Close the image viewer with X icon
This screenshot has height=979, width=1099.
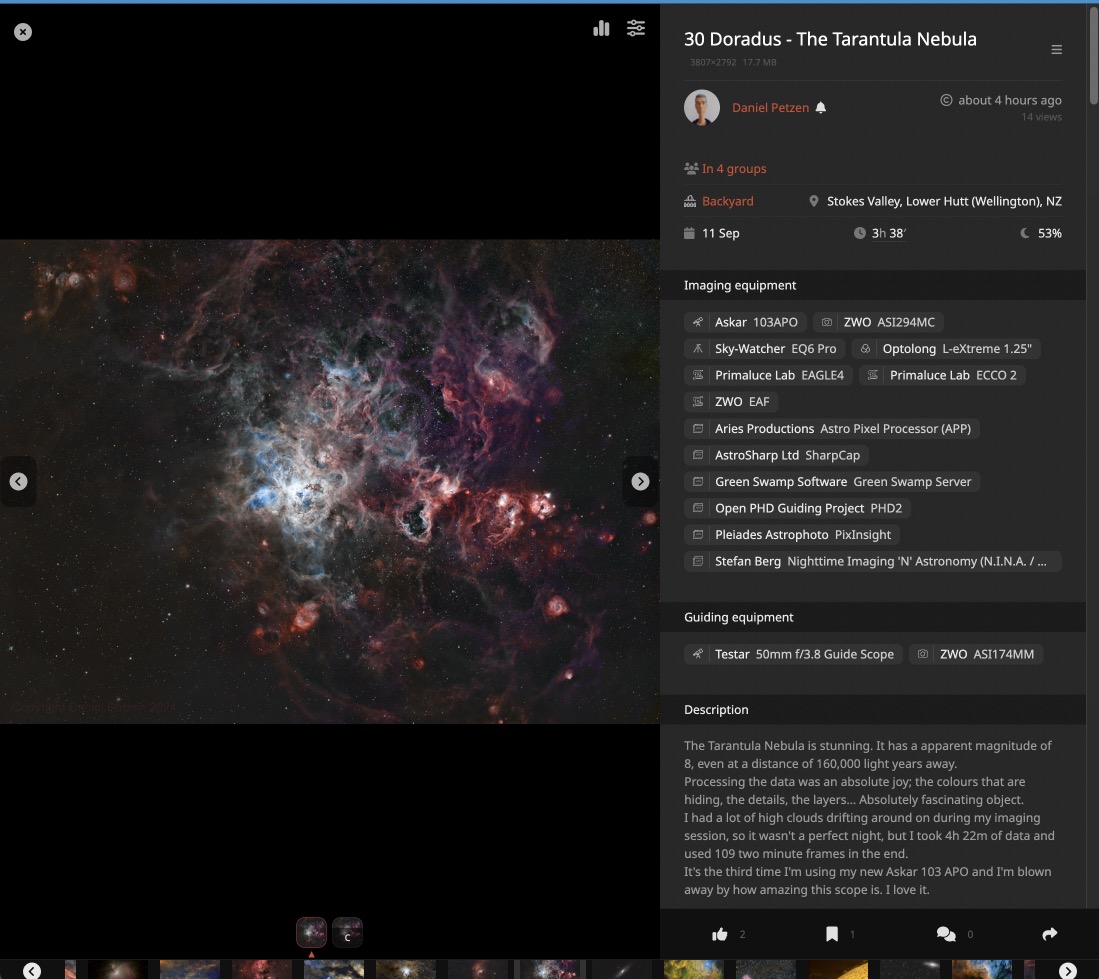23,32
